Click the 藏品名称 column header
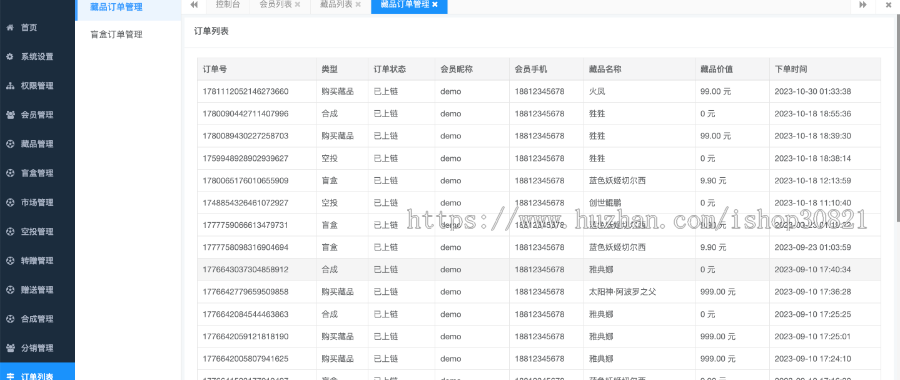Viewport: 900px width, 380px height. pyautogui.click(x=639, y=69)
